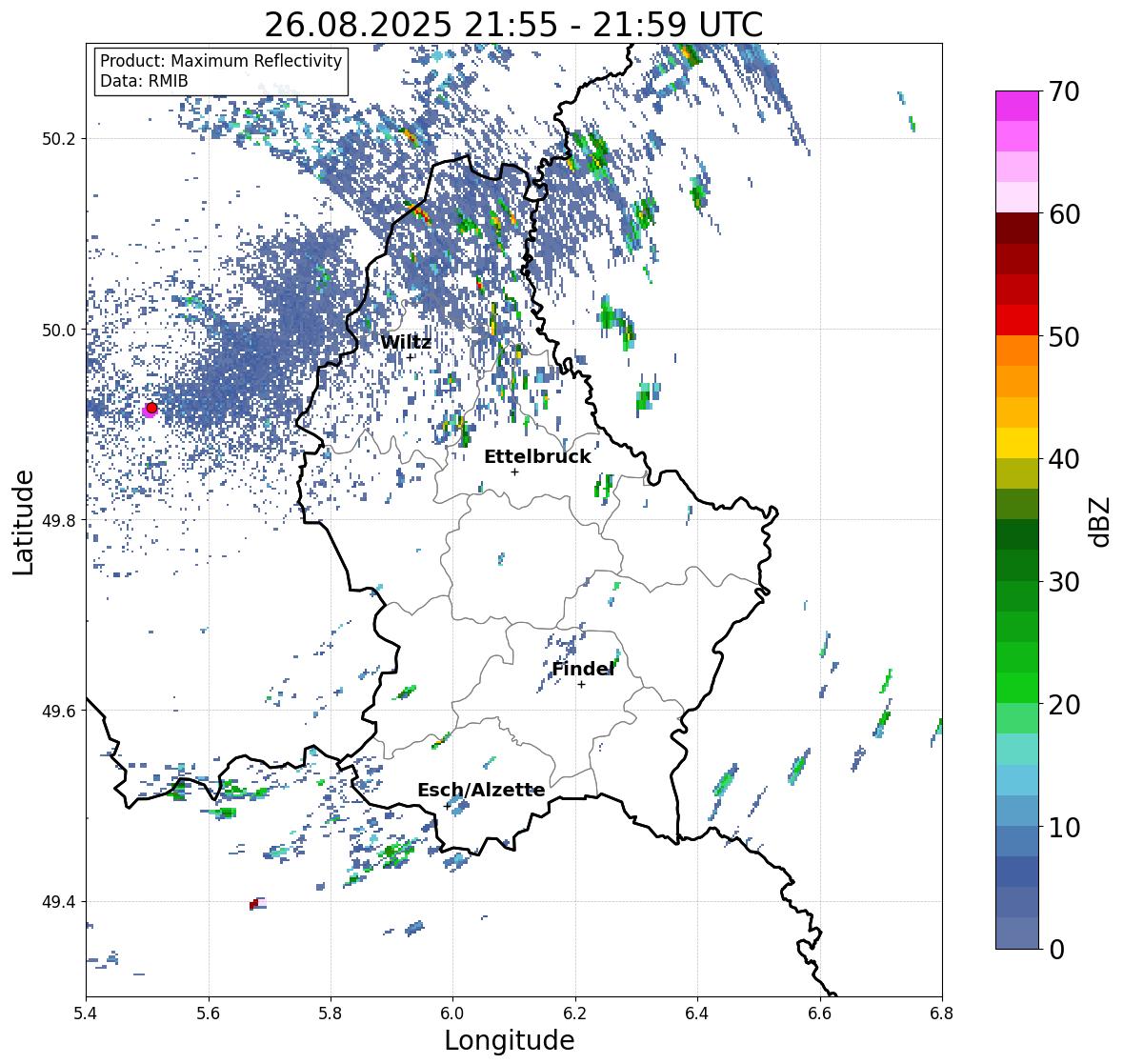Pick the bright yellow colorbar segment above 40
The width and height of the screenshot is (1123, 1064).
1017,443
